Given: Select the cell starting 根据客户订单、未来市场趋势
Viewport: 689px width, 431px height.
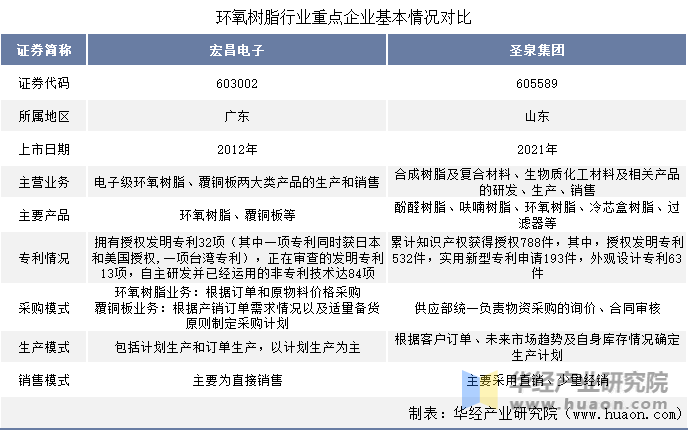Looking at the screenshot, I should coord(537,347).
